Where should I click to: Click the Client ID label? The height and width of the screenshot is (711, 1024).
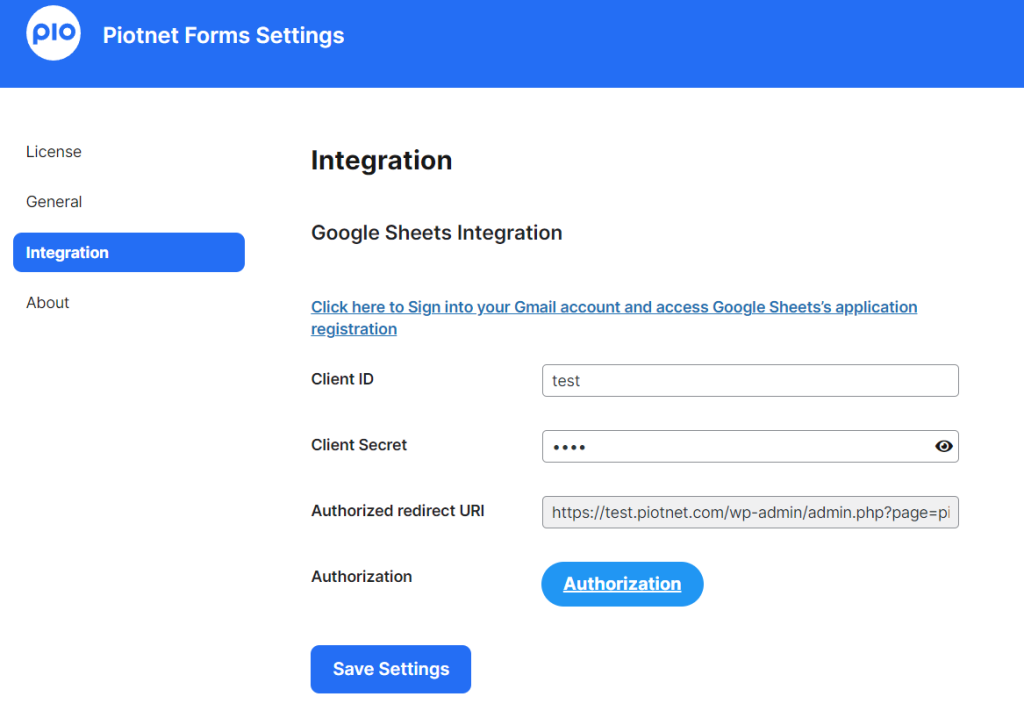342,379
